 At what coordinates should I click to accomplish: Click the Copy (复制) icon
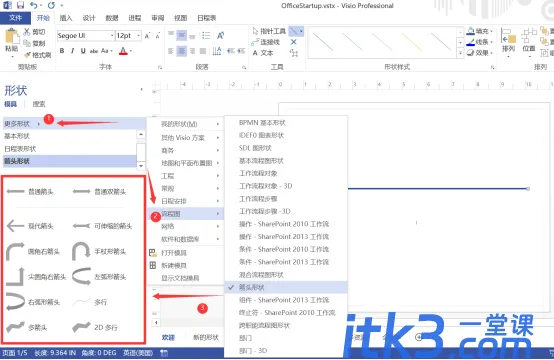[27, 43]
